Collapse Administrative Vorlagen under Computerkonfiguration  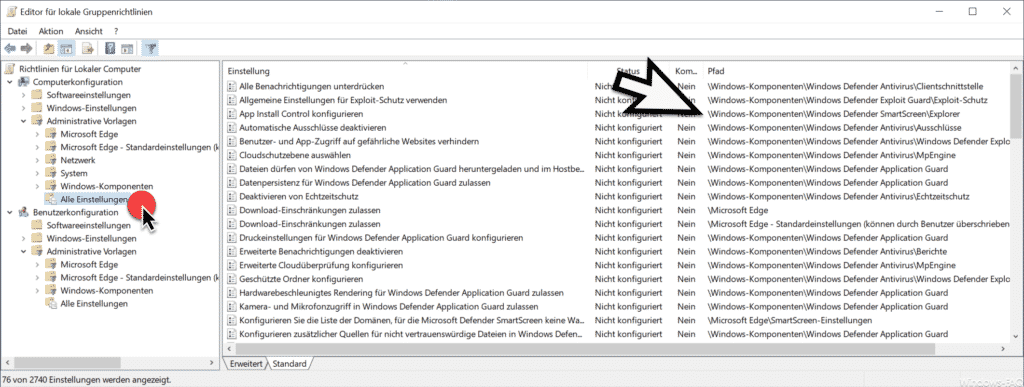24,121
